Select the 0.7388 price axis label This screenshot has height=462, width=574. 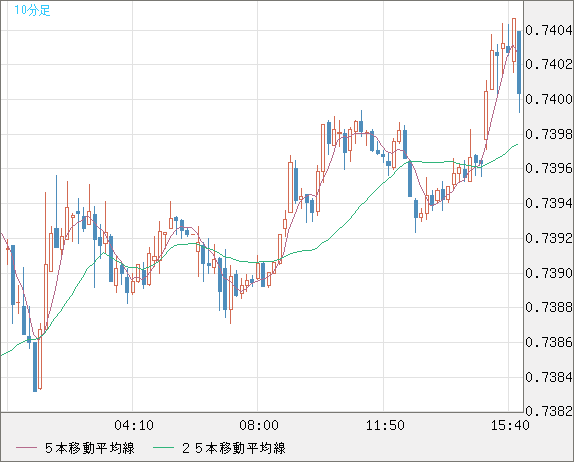pos(549,307)
